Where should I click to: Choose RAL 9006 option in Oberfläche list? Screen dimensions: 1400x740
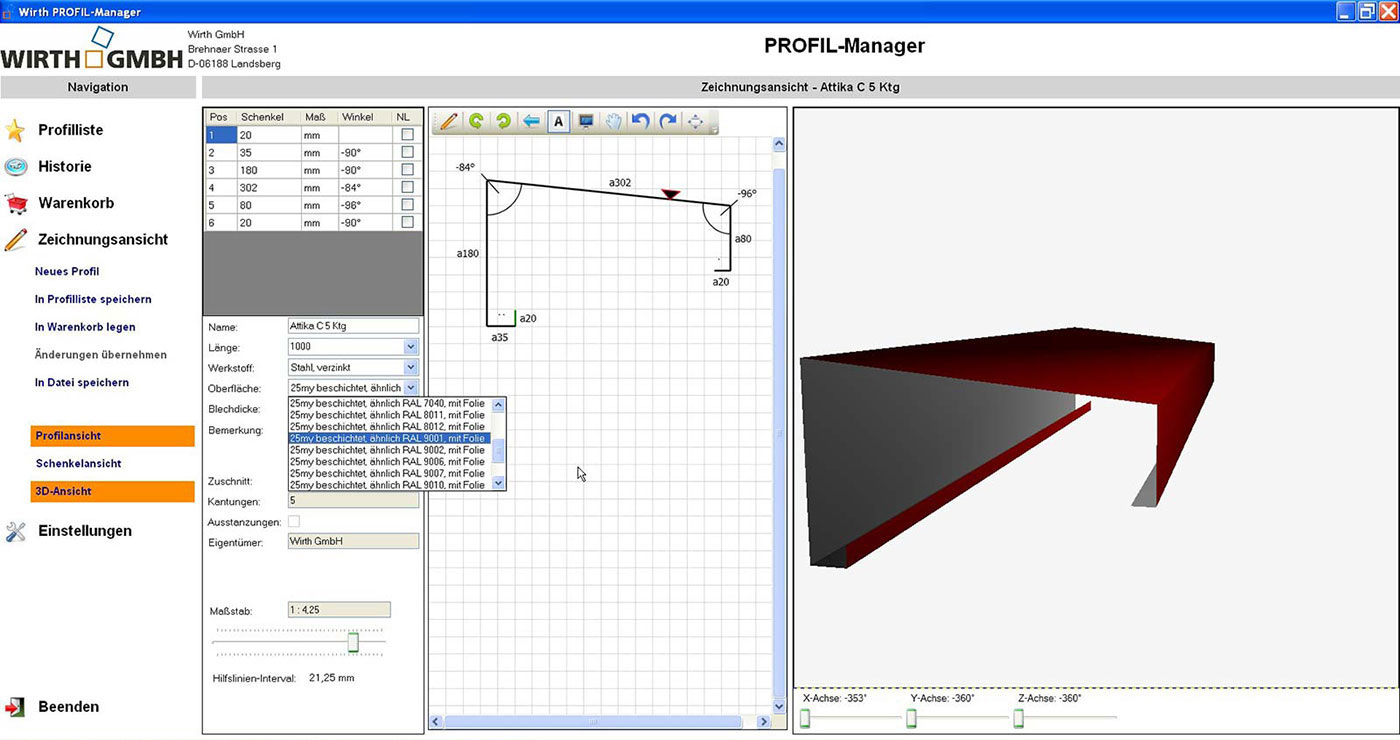386,462
